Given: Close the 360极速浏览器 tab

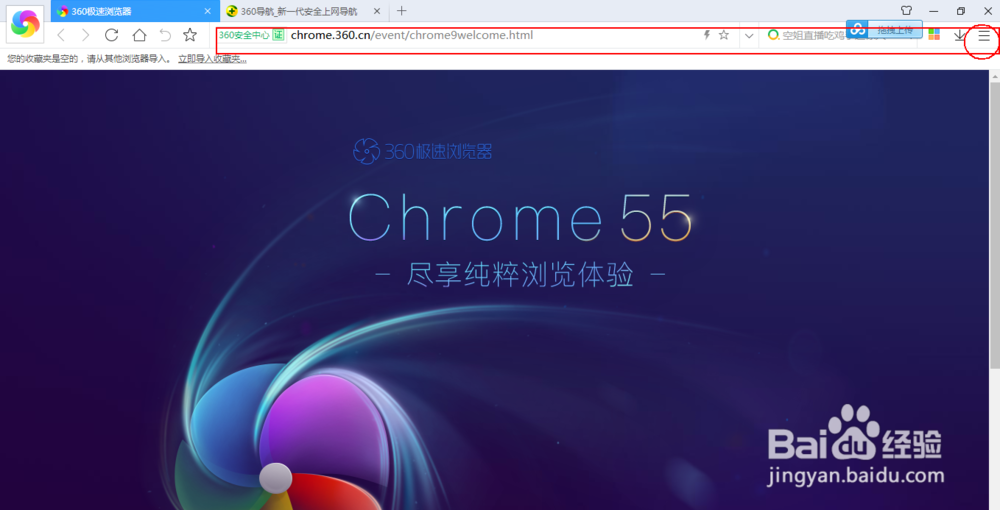Looking at the screenshot, I should click(207, 11).
